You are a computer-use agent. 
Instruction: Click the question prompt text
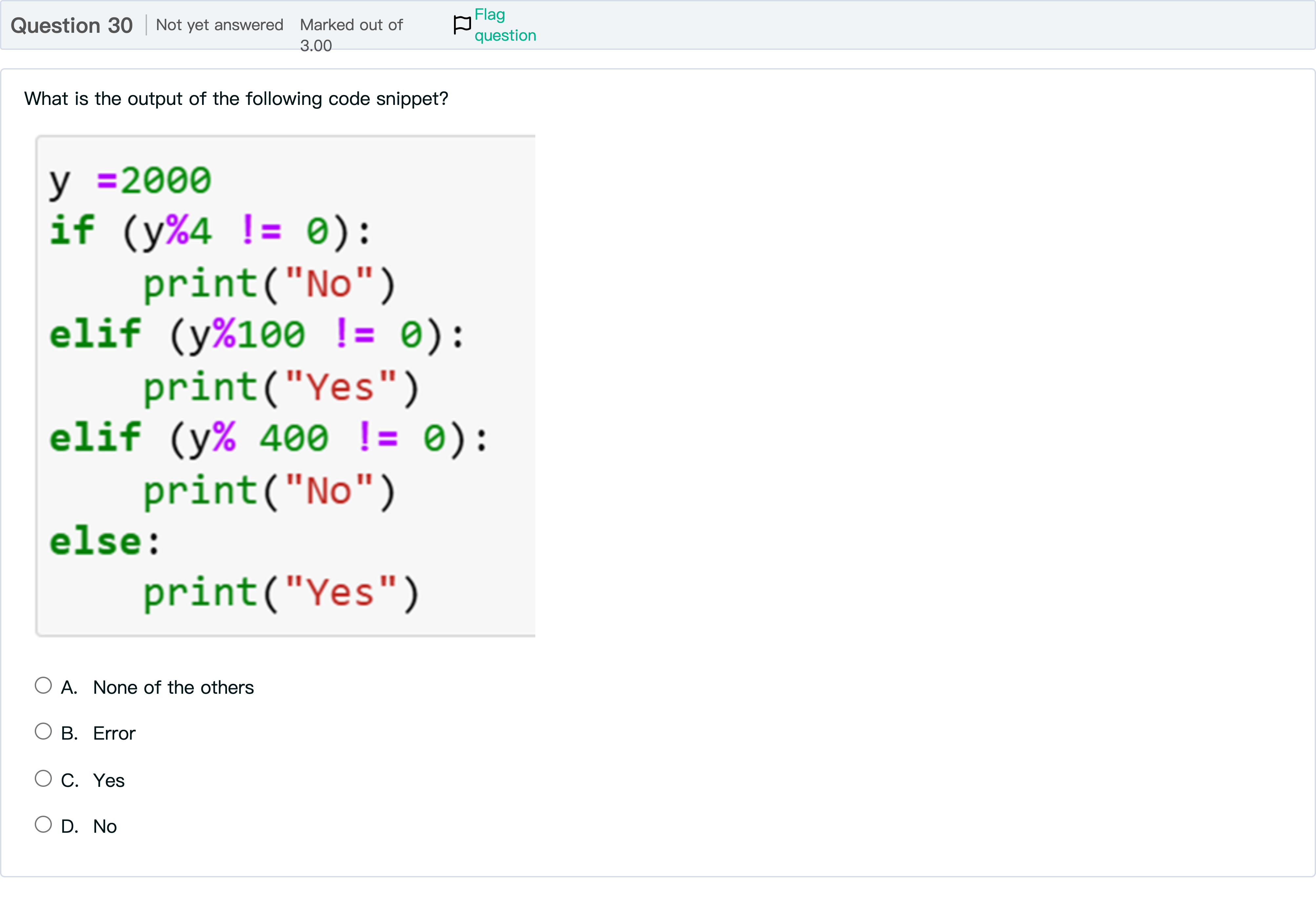pyautogui.click(x=236, y=98)
